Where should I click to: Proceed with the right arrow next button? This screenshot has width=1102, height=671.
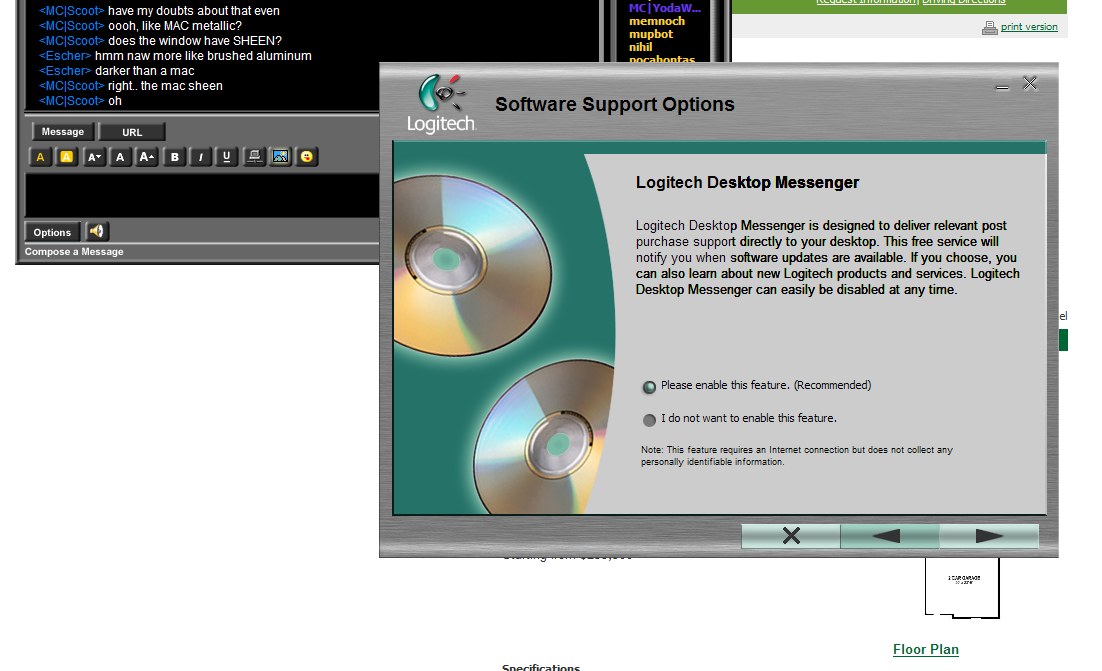tap(989, 536)
